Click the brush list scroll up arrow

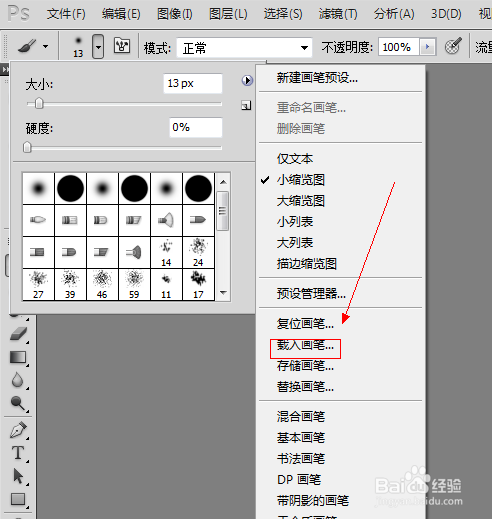coord(223,182)
